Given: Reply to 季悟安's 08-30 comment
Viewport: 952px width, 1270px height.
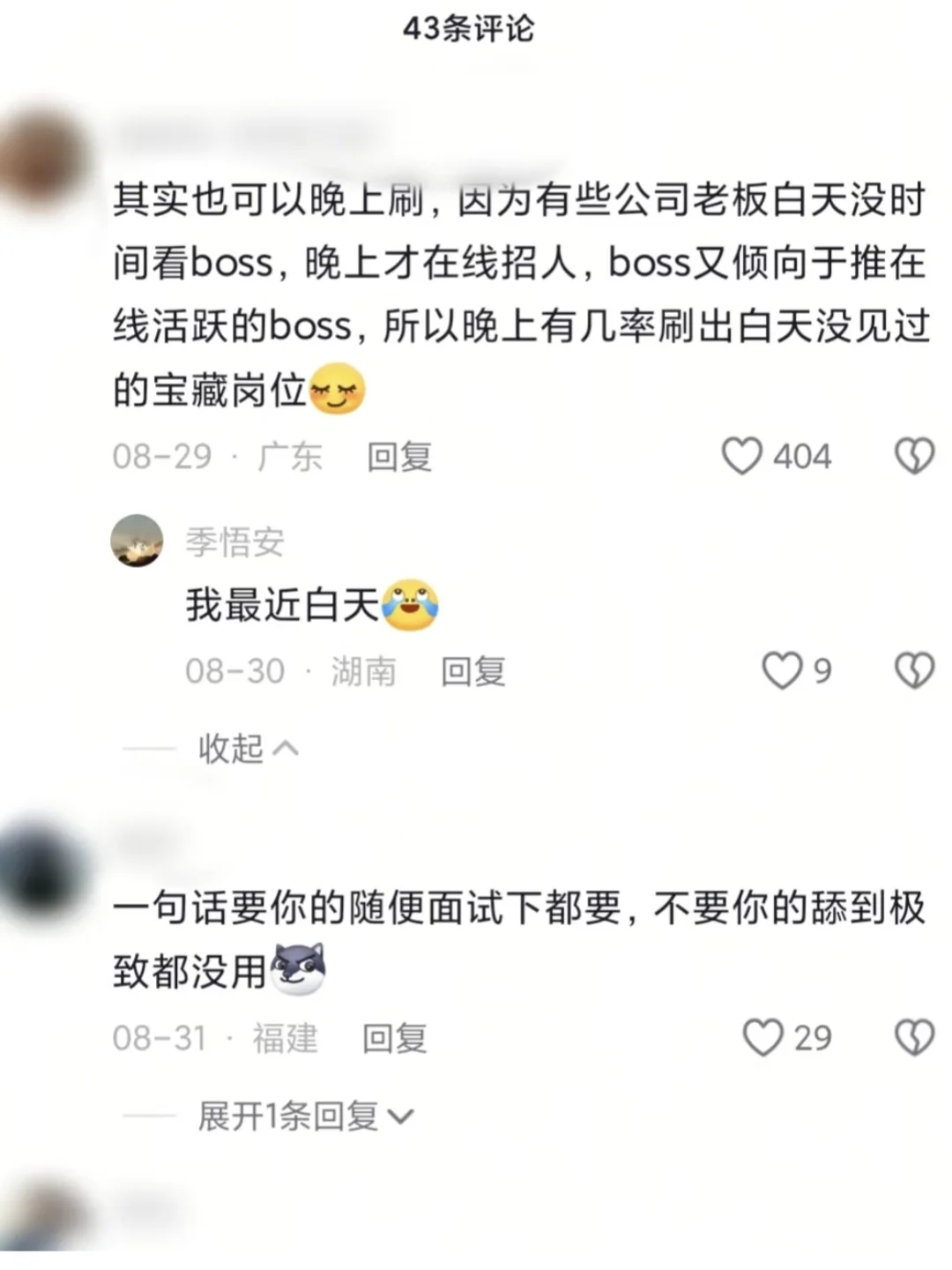Looking at the screenshot, I should click(x=473, y=671).
